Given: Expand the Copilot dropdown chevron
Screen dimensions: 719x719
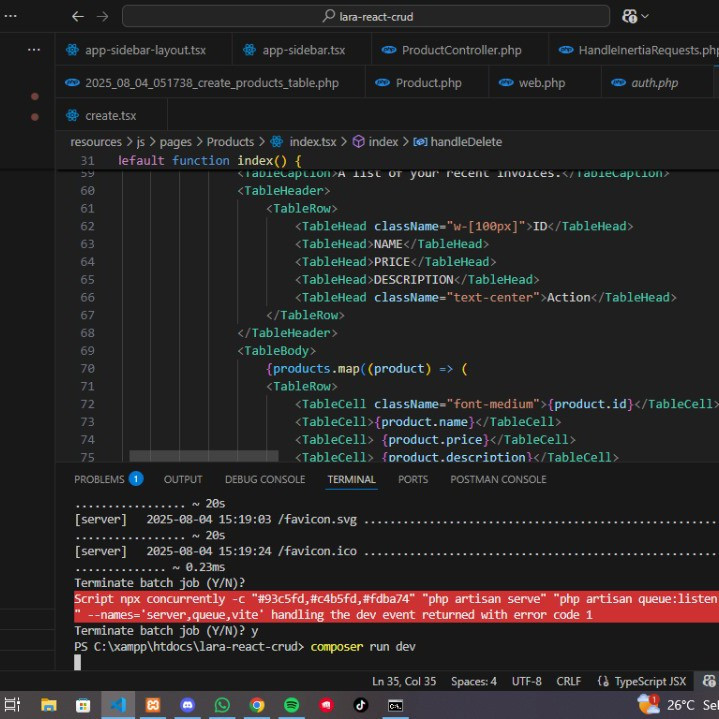Looking at the screenshot, I should (x=645, y=16).
